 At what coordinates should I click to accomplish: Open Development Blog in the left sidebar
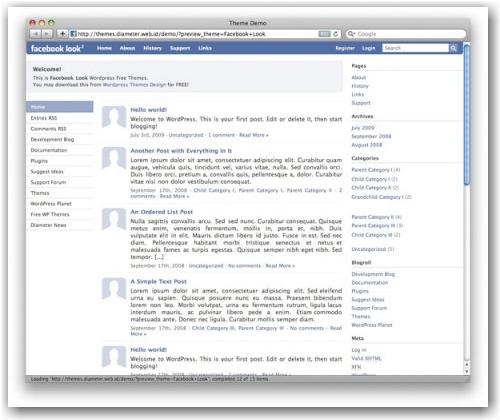click(52, 139)
